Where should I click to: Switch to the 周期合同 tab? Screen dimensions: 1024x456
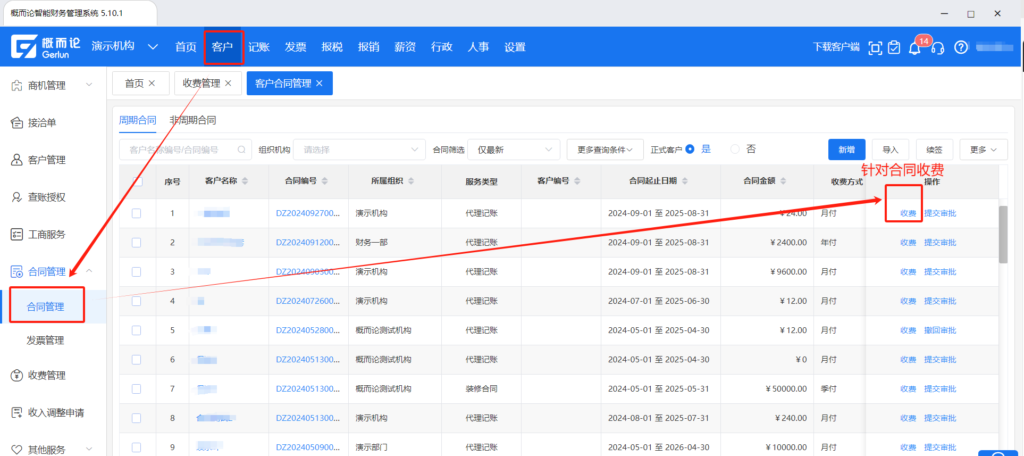[137, 120]
